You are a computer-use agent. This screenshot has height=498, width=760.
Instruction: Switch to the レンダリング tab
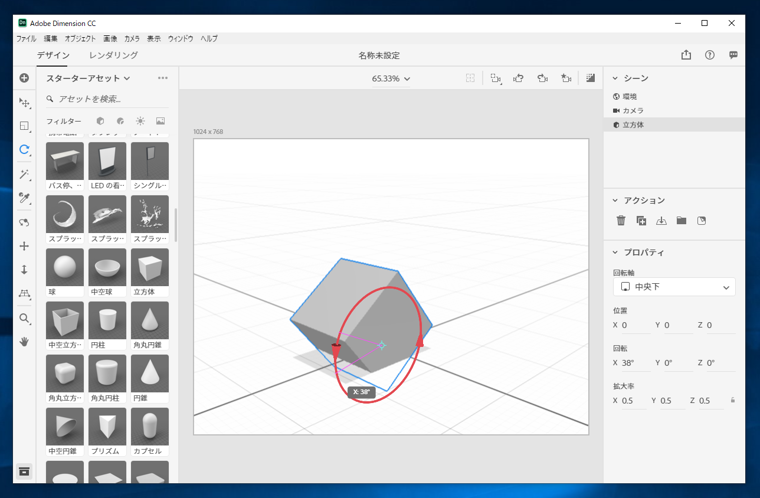pos(113,55)
